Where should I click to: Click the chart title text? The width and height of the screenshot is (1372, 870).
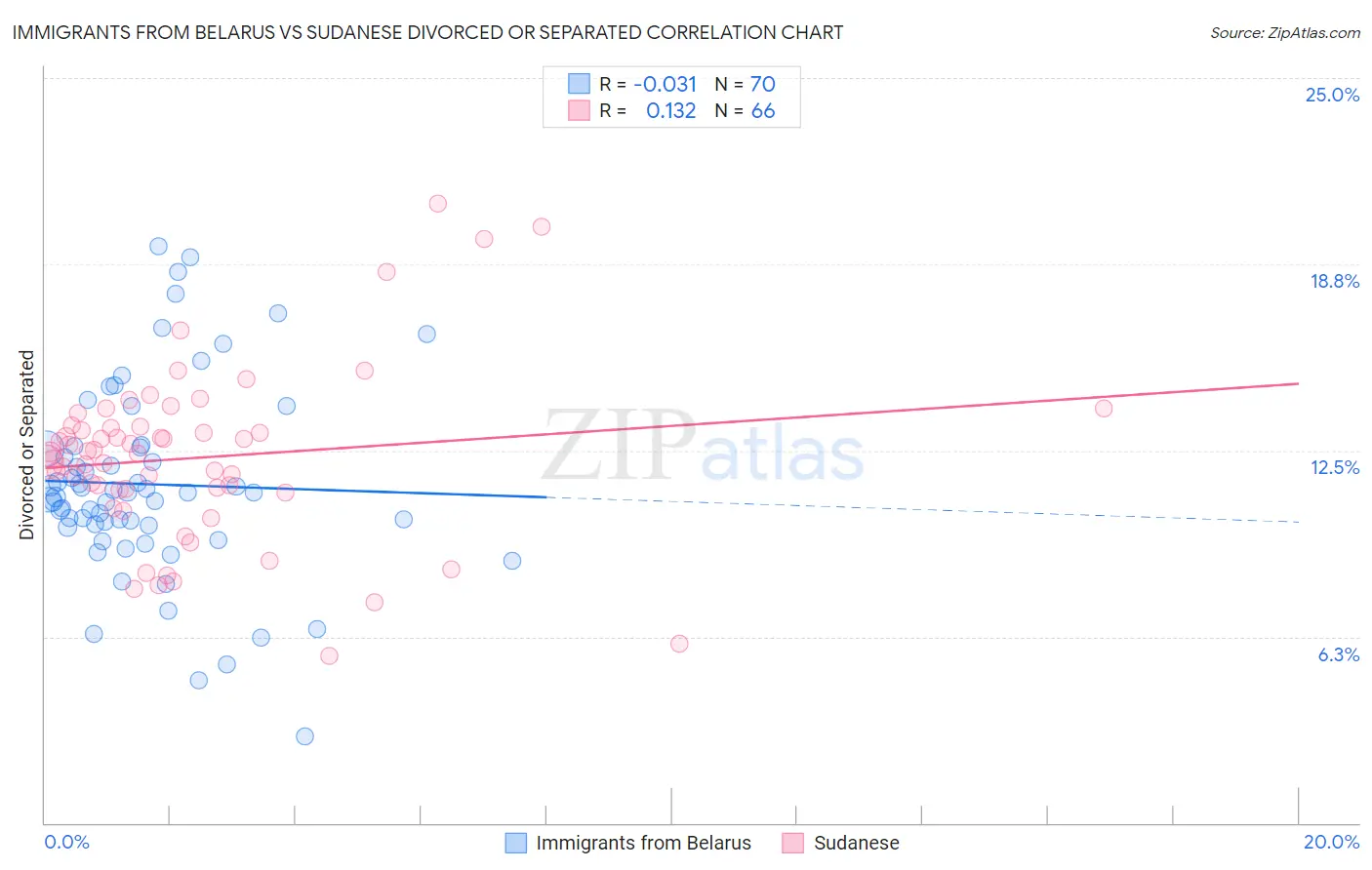tap(427, 32)
